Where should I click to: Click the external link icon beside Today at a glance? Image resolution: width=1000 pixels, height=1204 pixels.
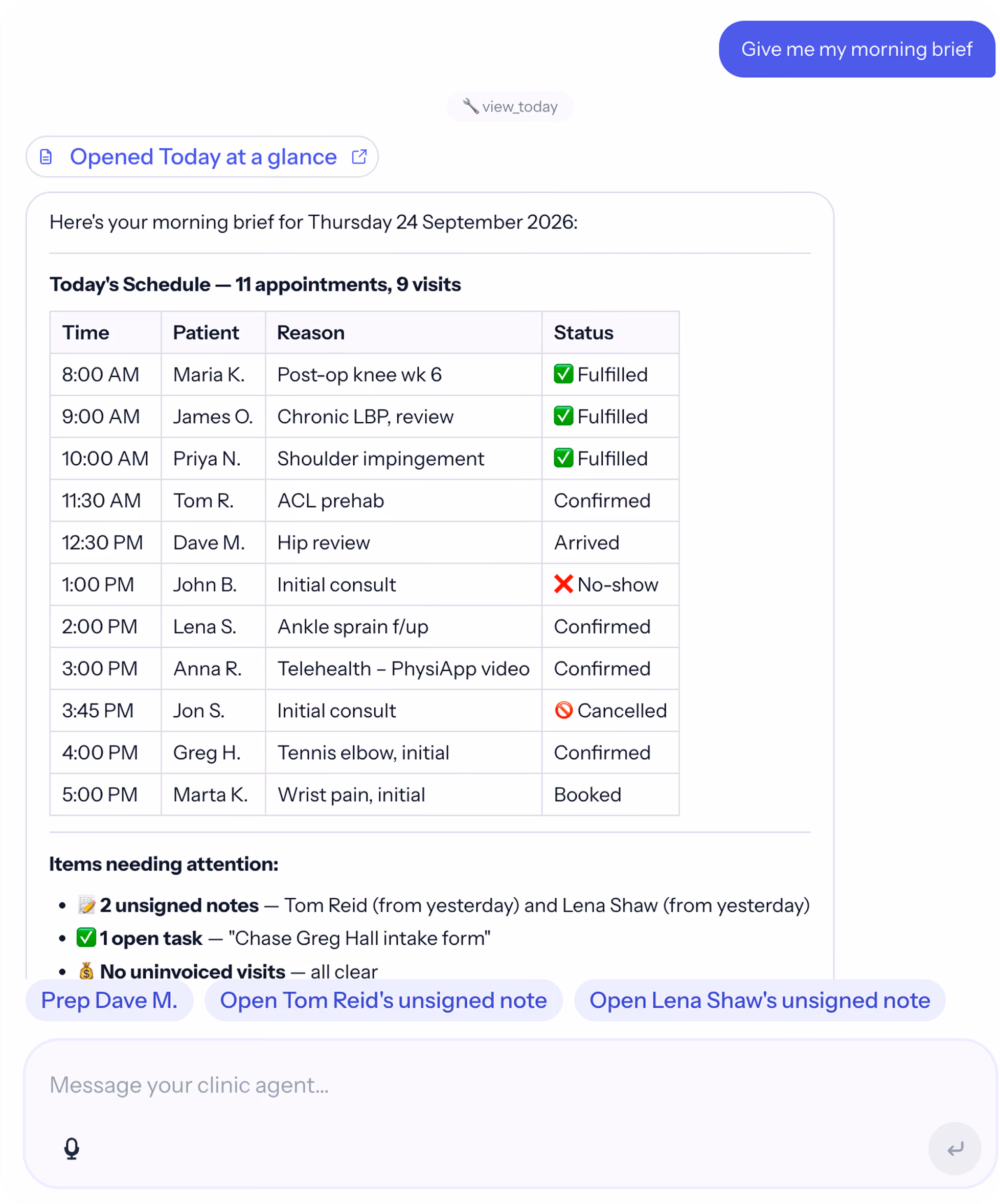coord(359,156)
